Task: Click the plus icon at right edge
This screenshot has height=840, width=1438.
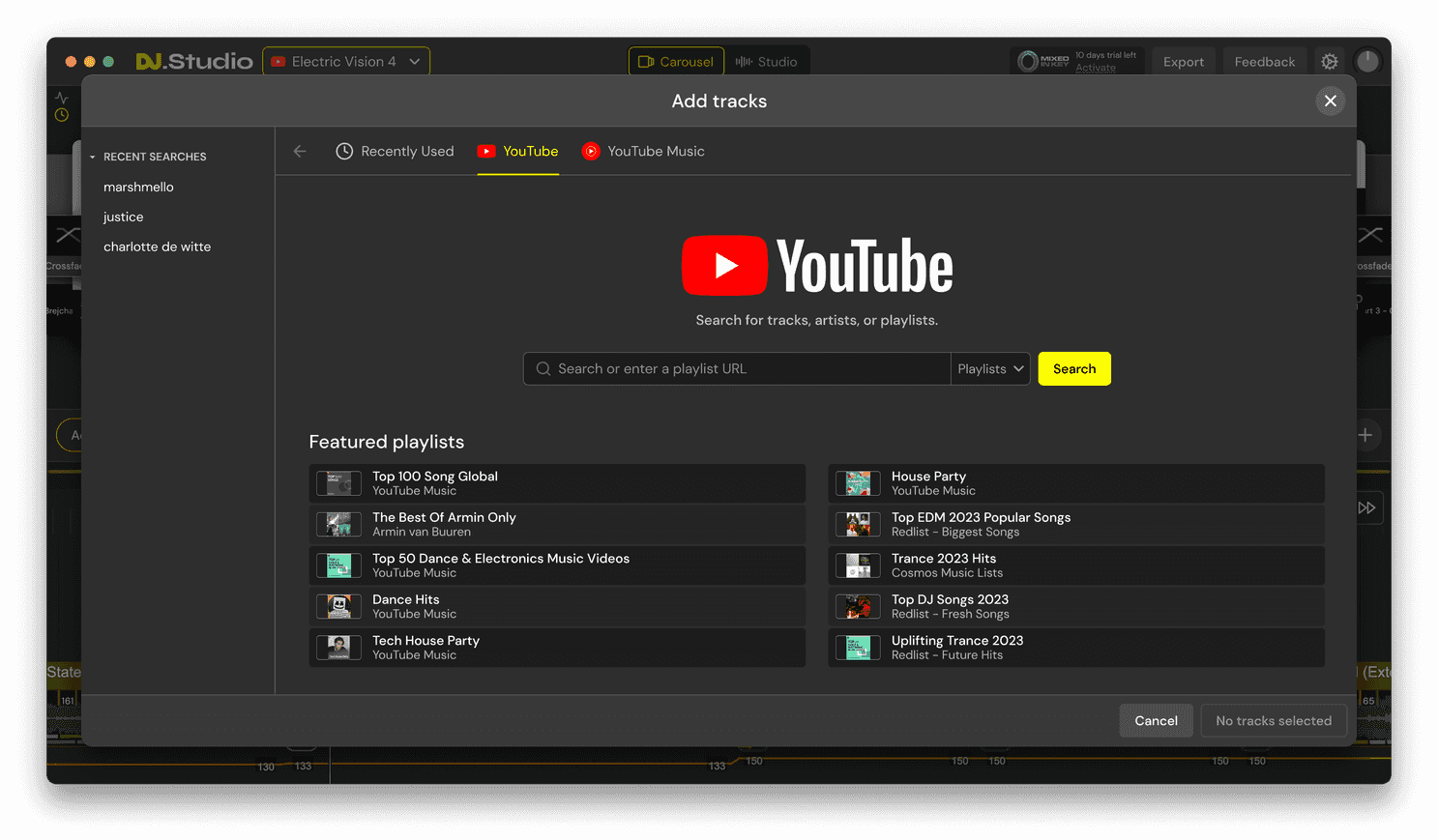Action: [x=1365, y=435]
